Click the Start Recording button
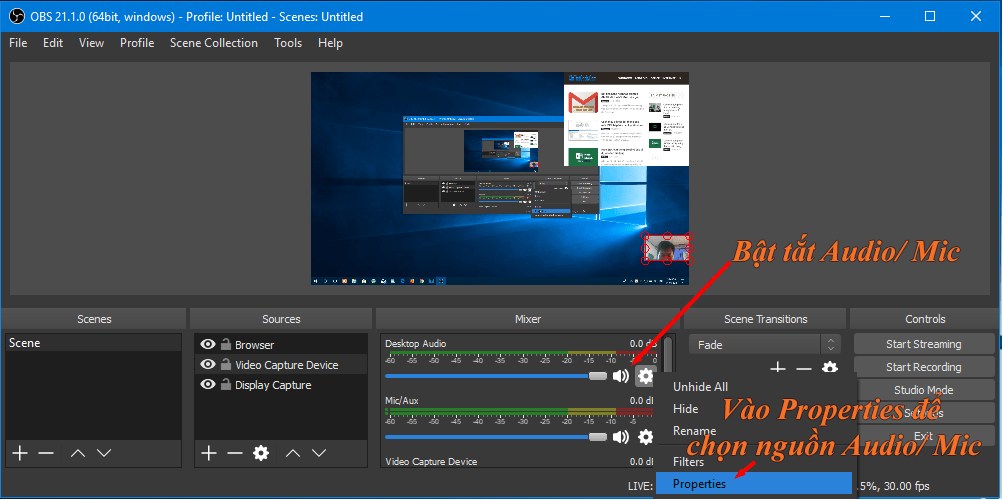This screenshot has height=500, width=1003. (x=923, y=367)
